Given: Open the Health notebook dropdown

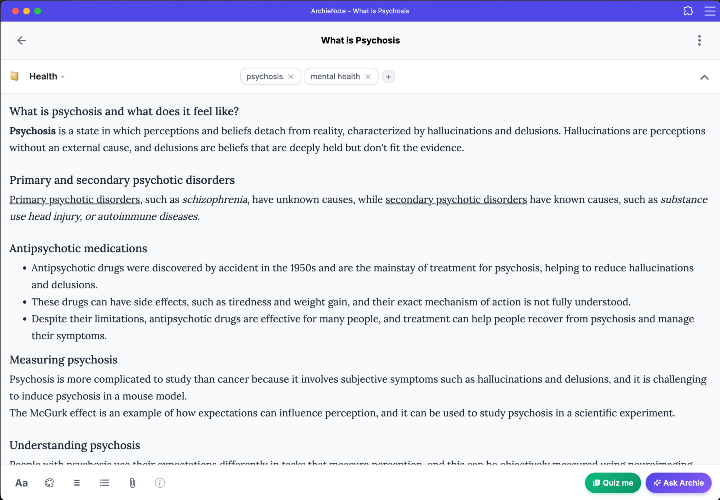Looking at the screenshot, I should tap(46, 77).
